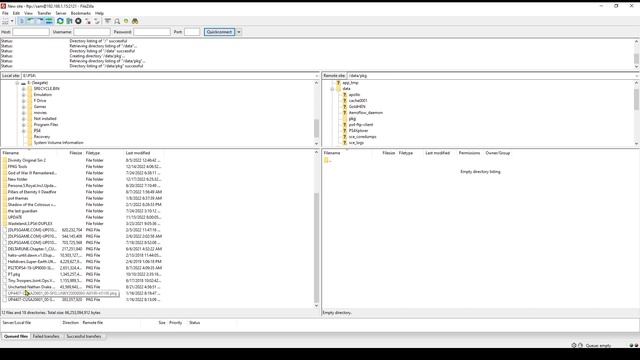640x360 pixels.
Task: Toggle the remote directory tree display
Action: click(40, 21)
